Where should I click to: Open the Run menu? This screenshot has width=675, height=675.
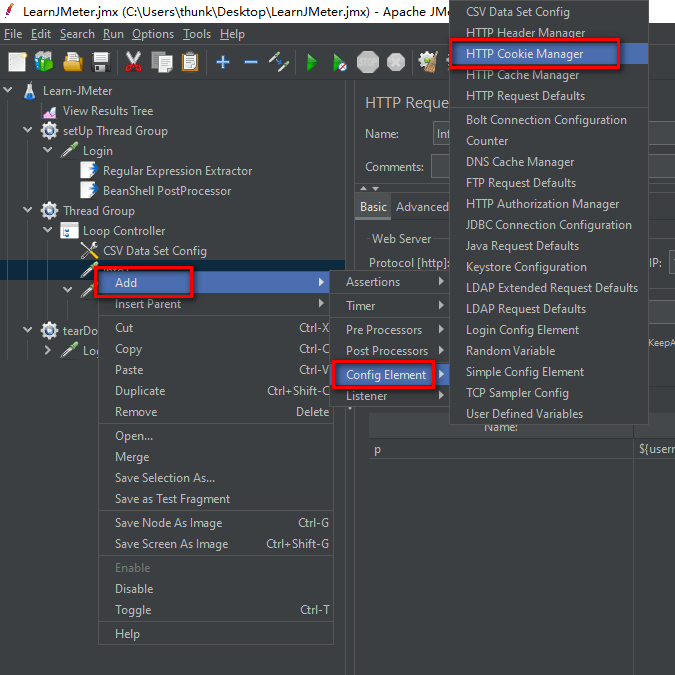[x=113, y=34]
